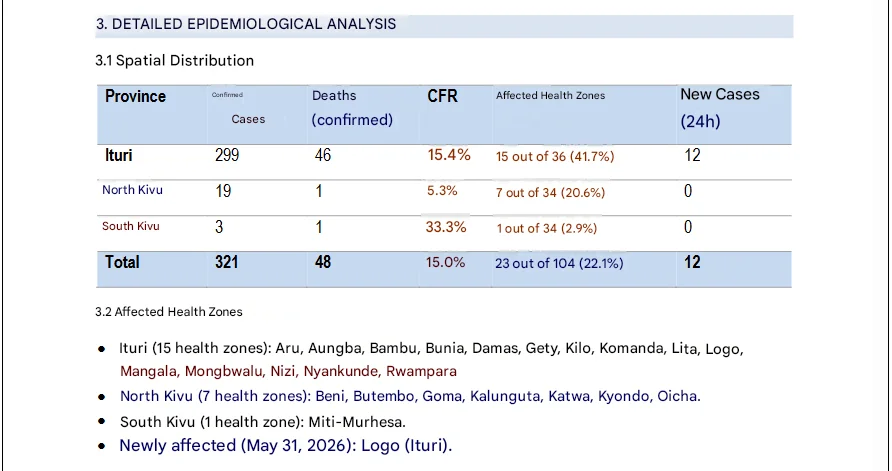Click the 'CFR' column header
The width and height of the screenshot is (892, 471).
(x=443, y=96)
